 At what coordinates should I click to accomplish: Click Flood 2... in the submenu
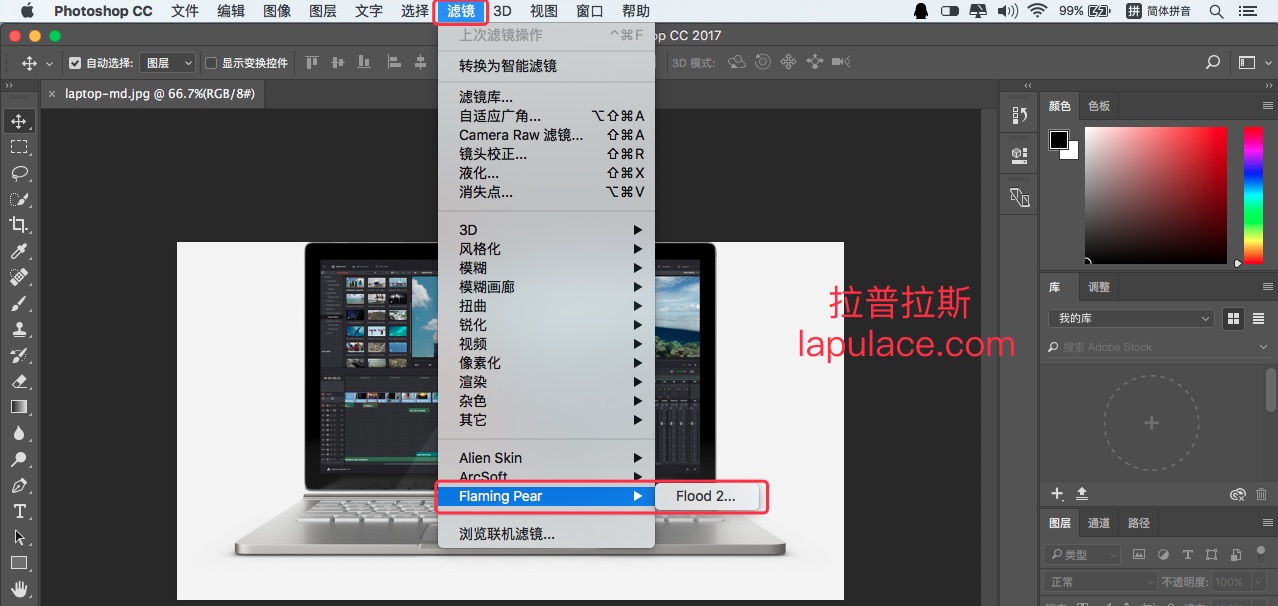click(x=706, y=496)
